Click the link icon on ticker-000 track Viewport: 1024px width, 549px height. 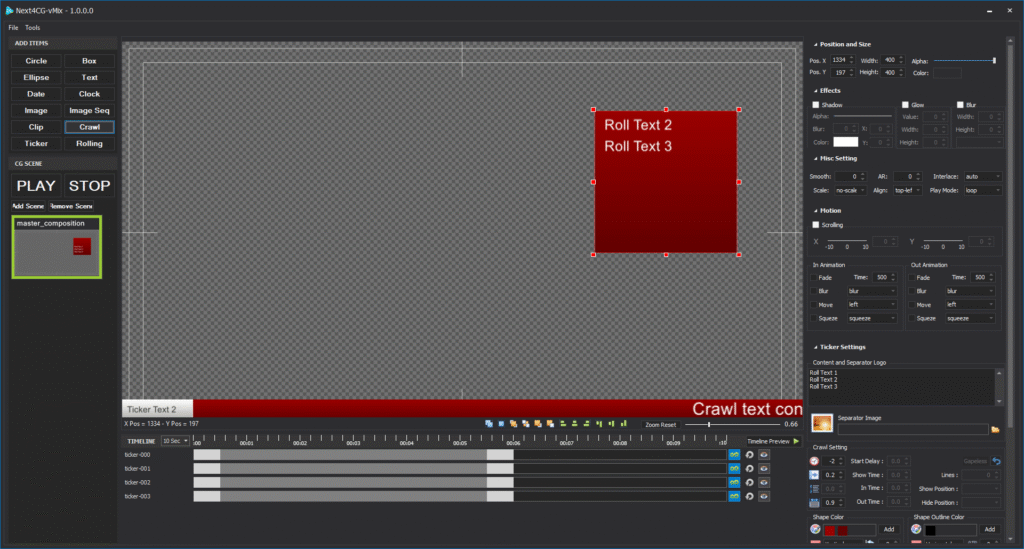[x=734, y=455]
